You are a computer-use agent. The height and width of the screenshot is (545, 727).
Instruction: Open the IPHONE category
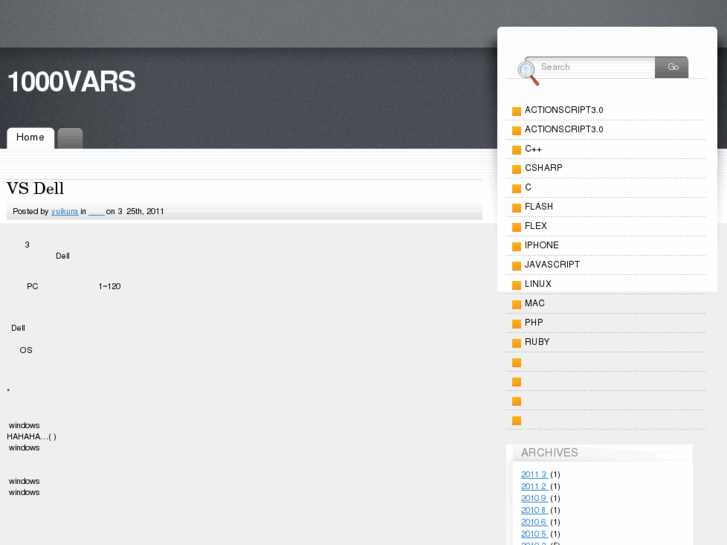pyautogui.click(x=542, y=245)
